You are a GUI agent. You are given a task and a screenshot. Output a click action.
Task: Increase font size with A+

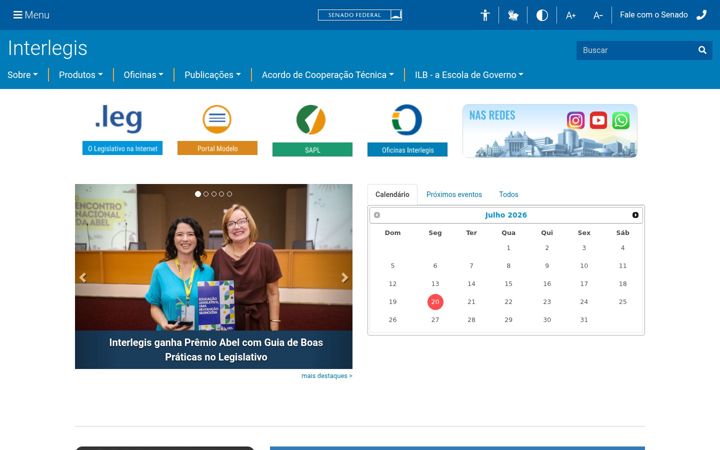pyautogui.click(x=570, y=16)
